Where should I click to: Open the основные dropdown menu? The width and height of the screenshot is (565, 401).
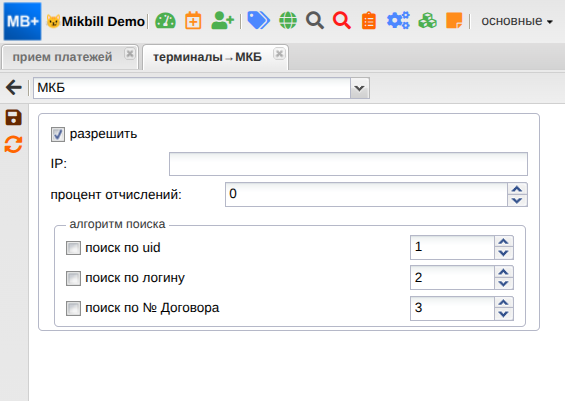click(x=517, y=21)
